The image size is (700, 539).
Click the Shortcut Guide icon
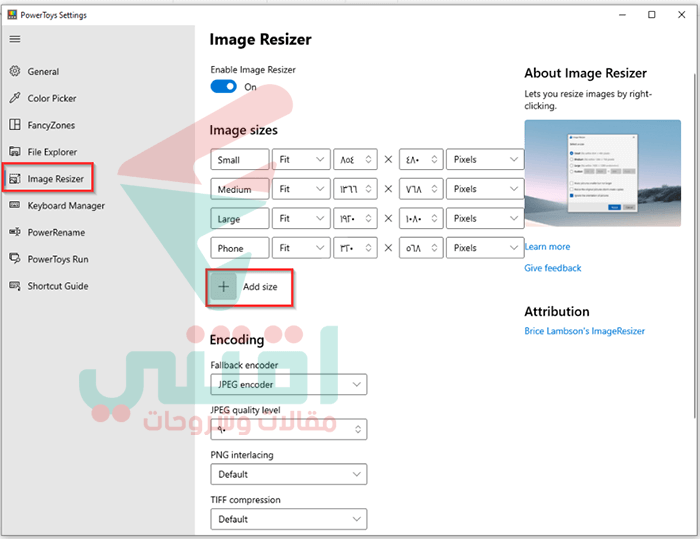click(15, 285)
